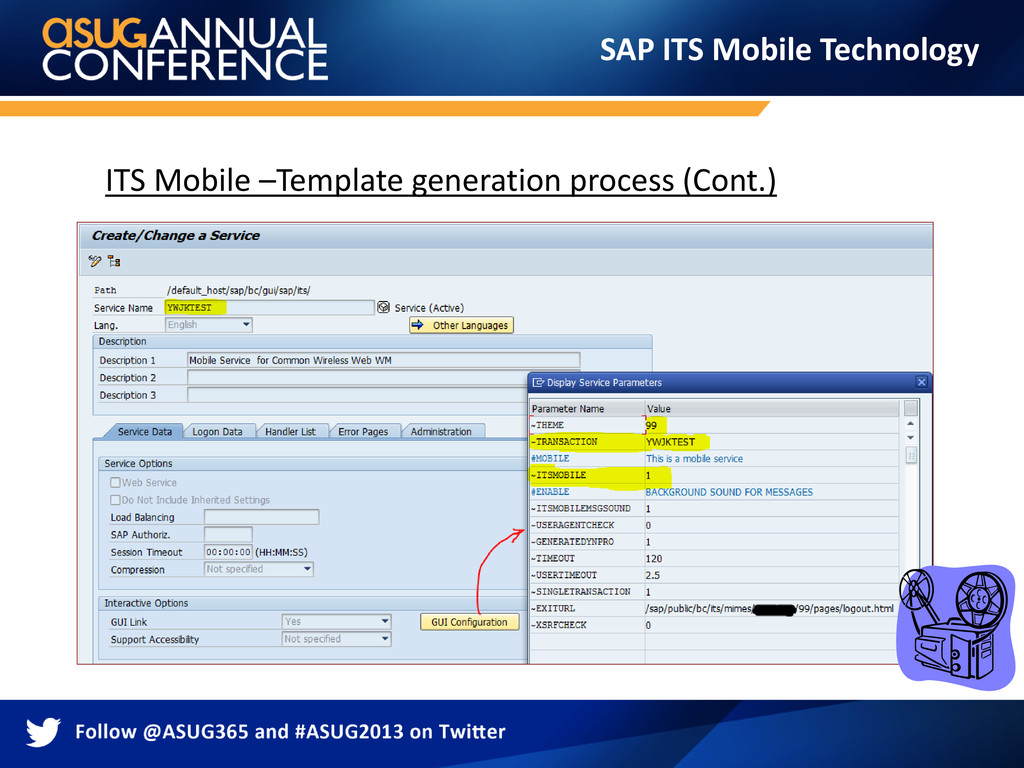Select the ~ITSMOBILE parameter cell
Viewport: 1024px width, 768px height.
[x=586, y=475]
